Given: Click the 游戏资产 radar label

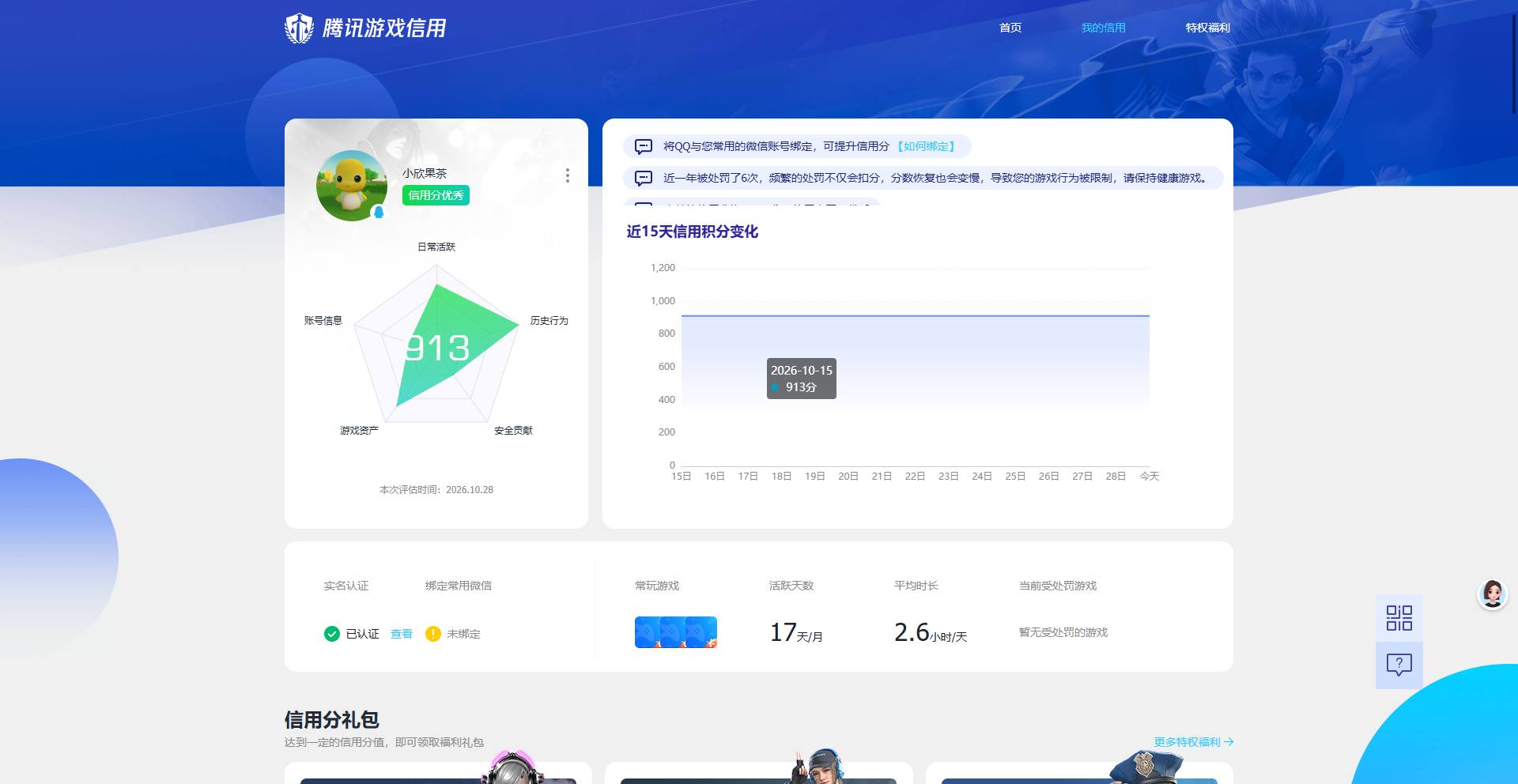Looking at the screenshot, I should pos(359,430).
